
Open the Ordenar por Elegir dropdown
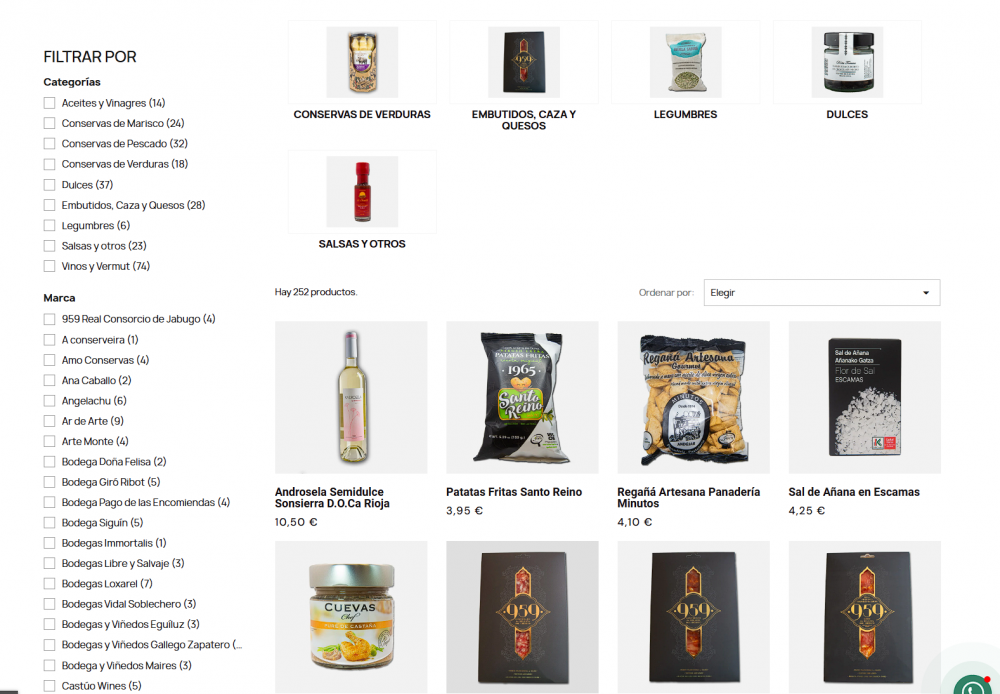pos(821,292)
